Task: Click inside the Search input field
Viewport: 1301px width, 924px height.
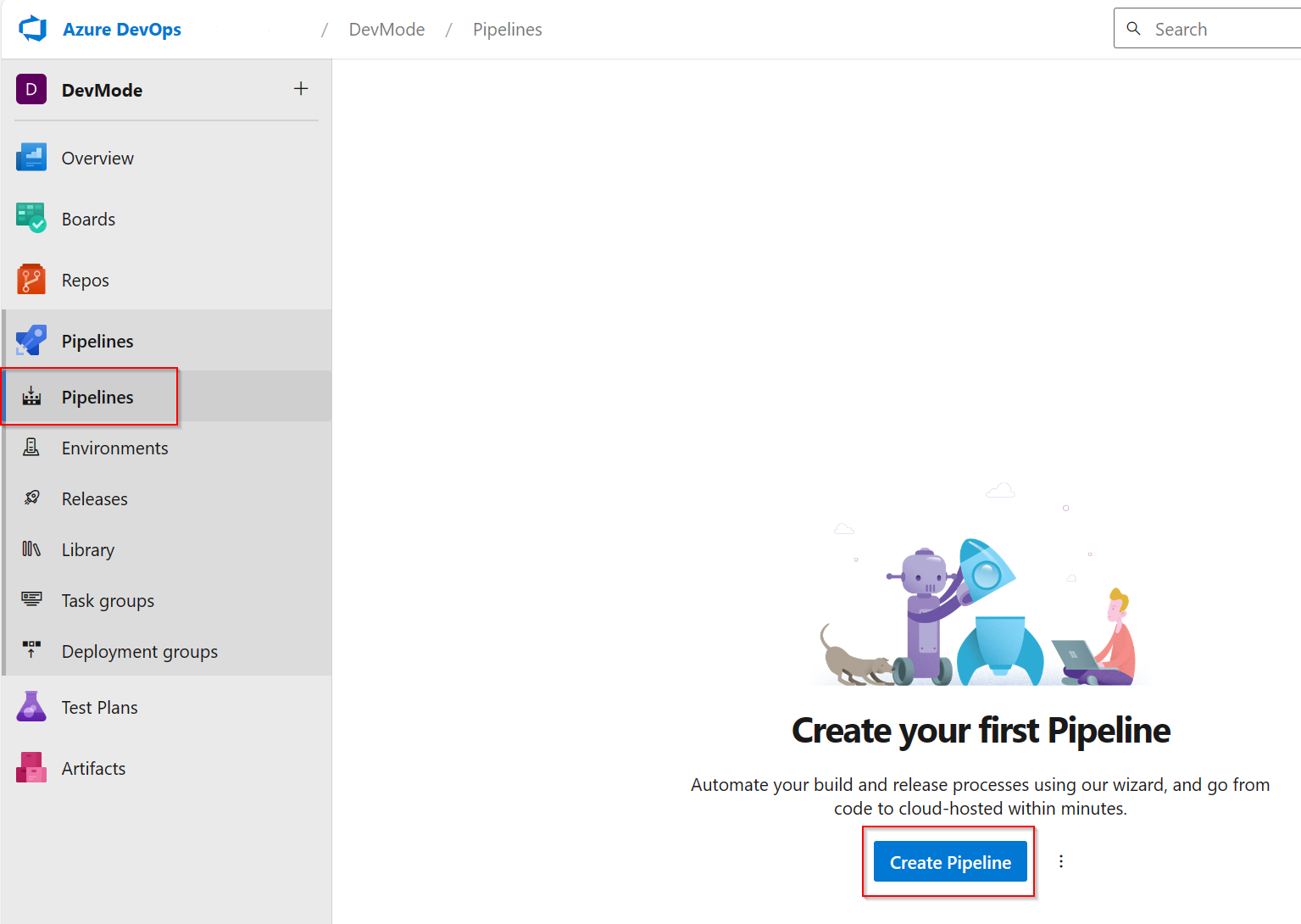Action: tap(1212, 28)
